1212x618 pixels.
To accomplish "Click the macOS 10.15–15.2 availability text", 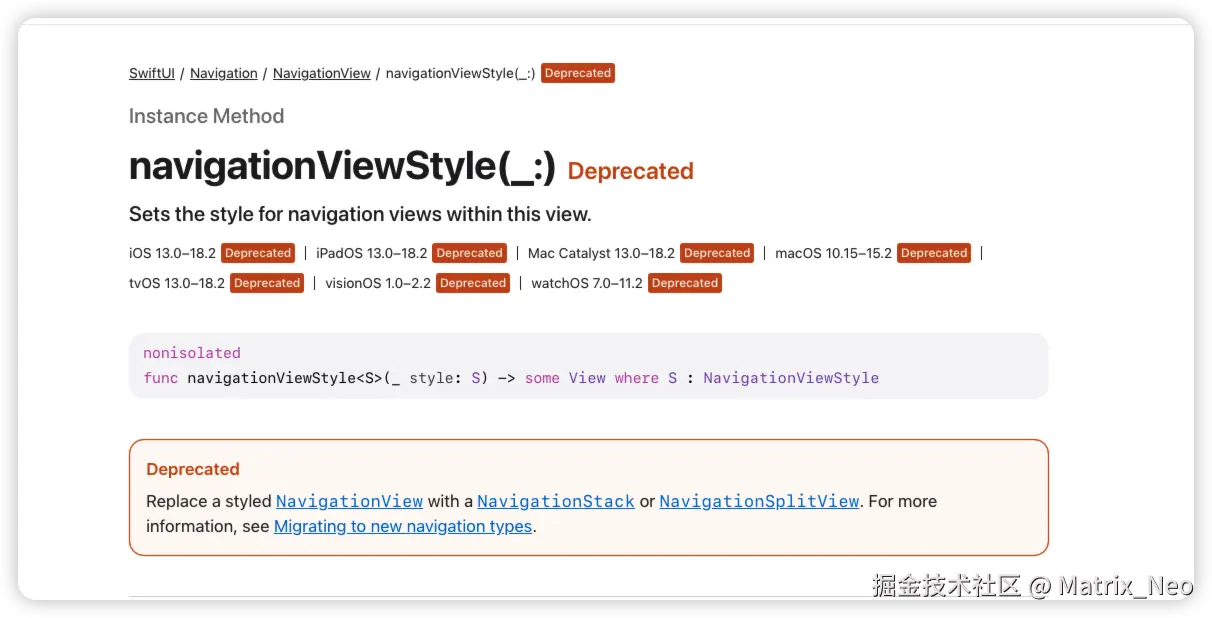I will click(x=834, y=253).
